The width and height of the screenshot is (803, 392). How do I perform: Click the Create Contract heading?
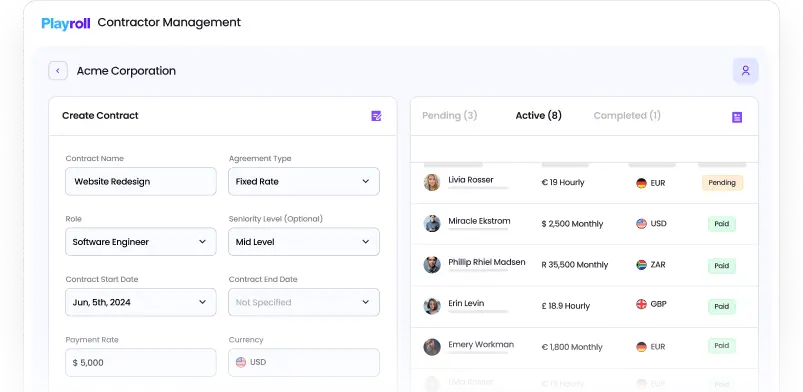[100, 116]
